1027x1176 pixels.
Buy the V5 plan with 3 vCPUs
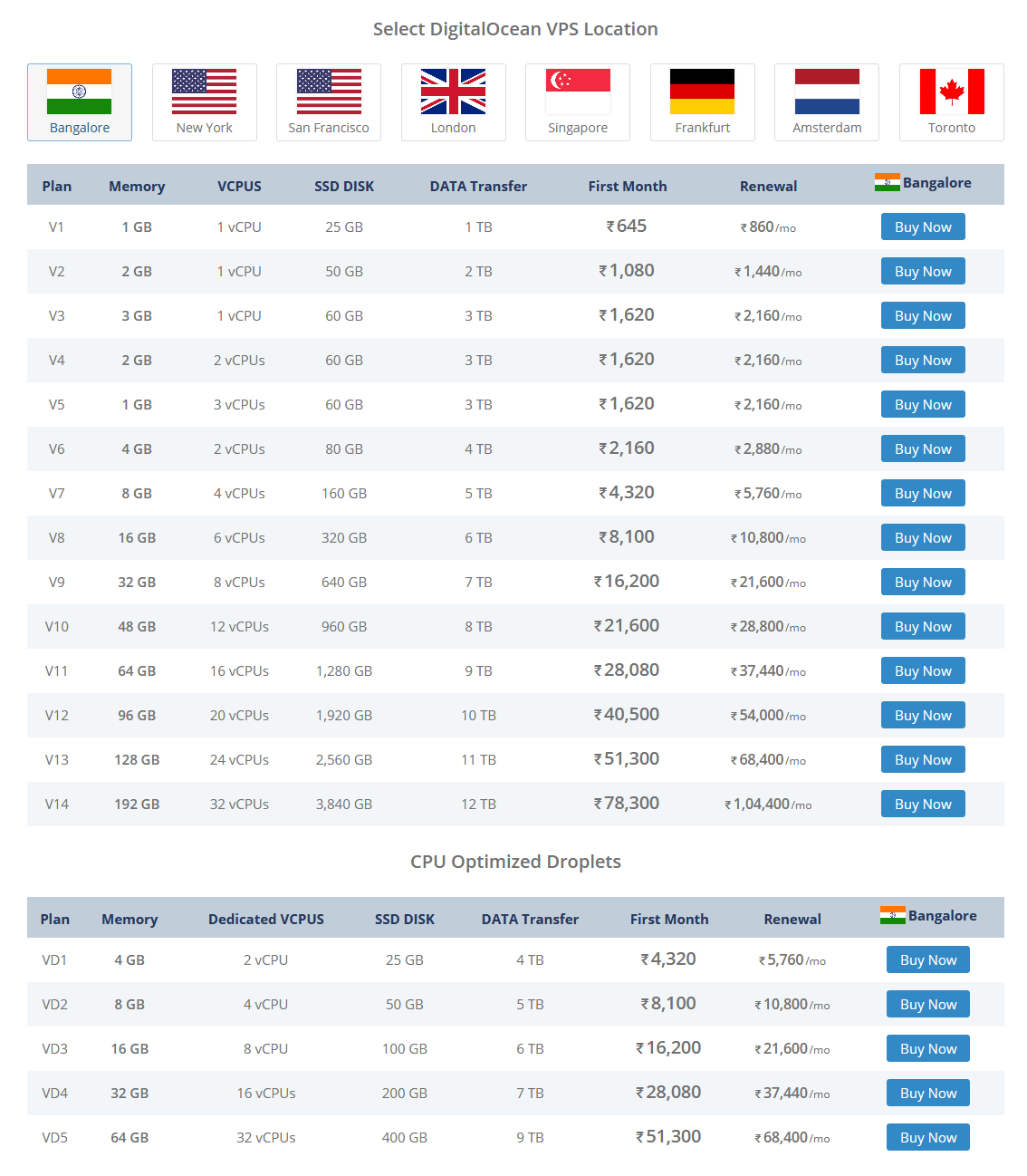(x=922, y=404)
